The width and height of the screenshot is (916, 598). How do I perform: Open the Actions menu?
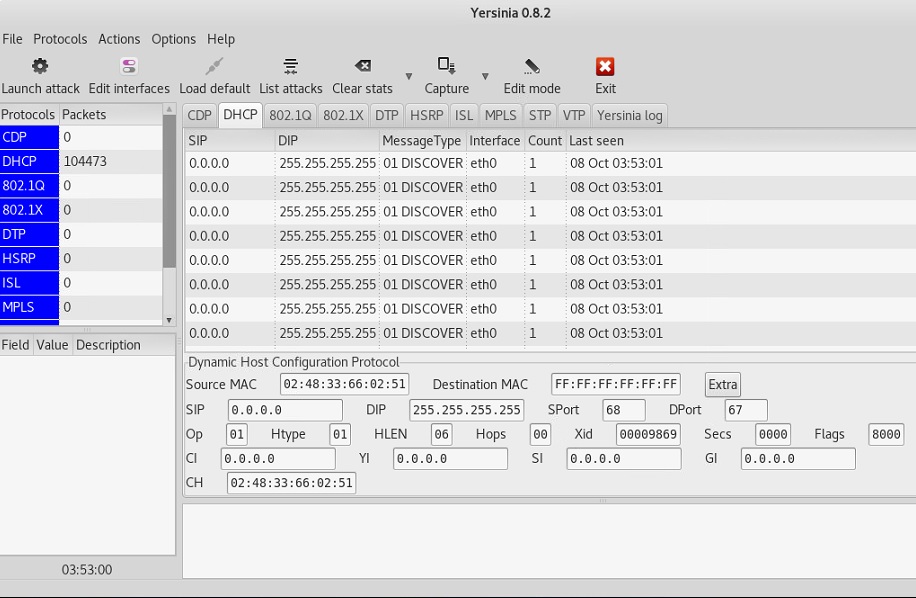[119, 39]
